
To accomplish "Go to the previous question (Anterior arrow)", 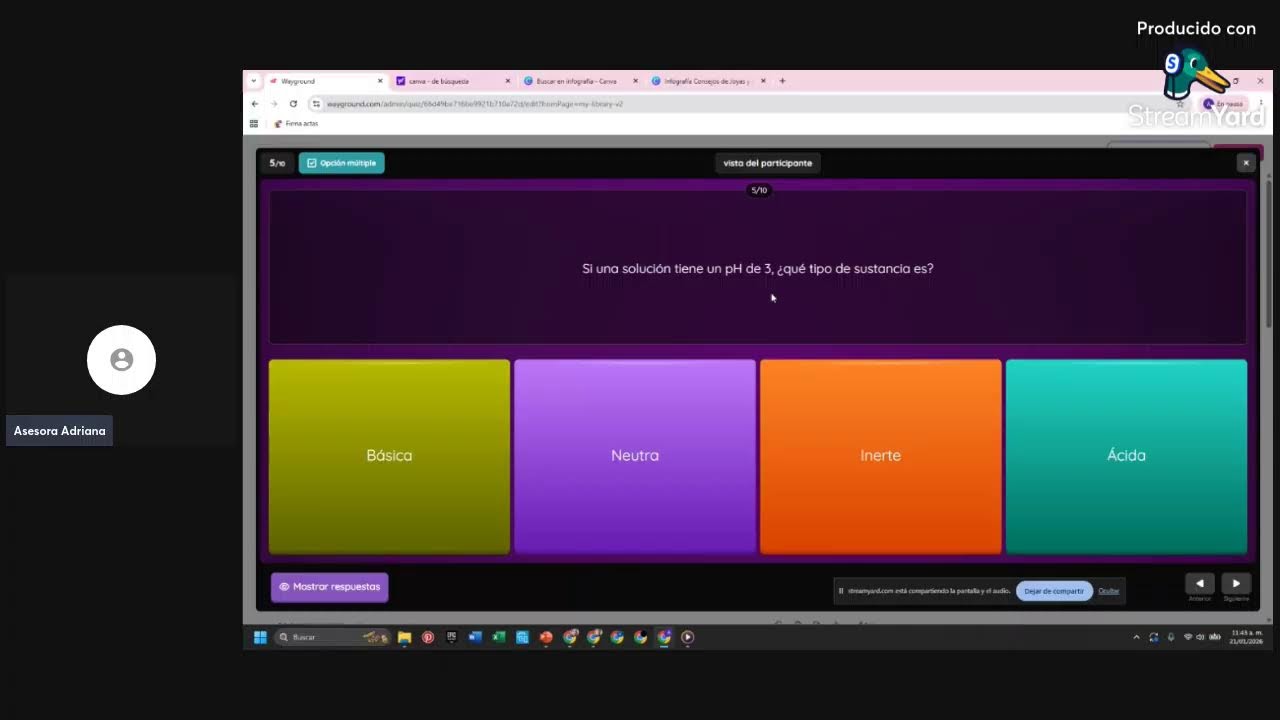I will tap(1199, 584).
